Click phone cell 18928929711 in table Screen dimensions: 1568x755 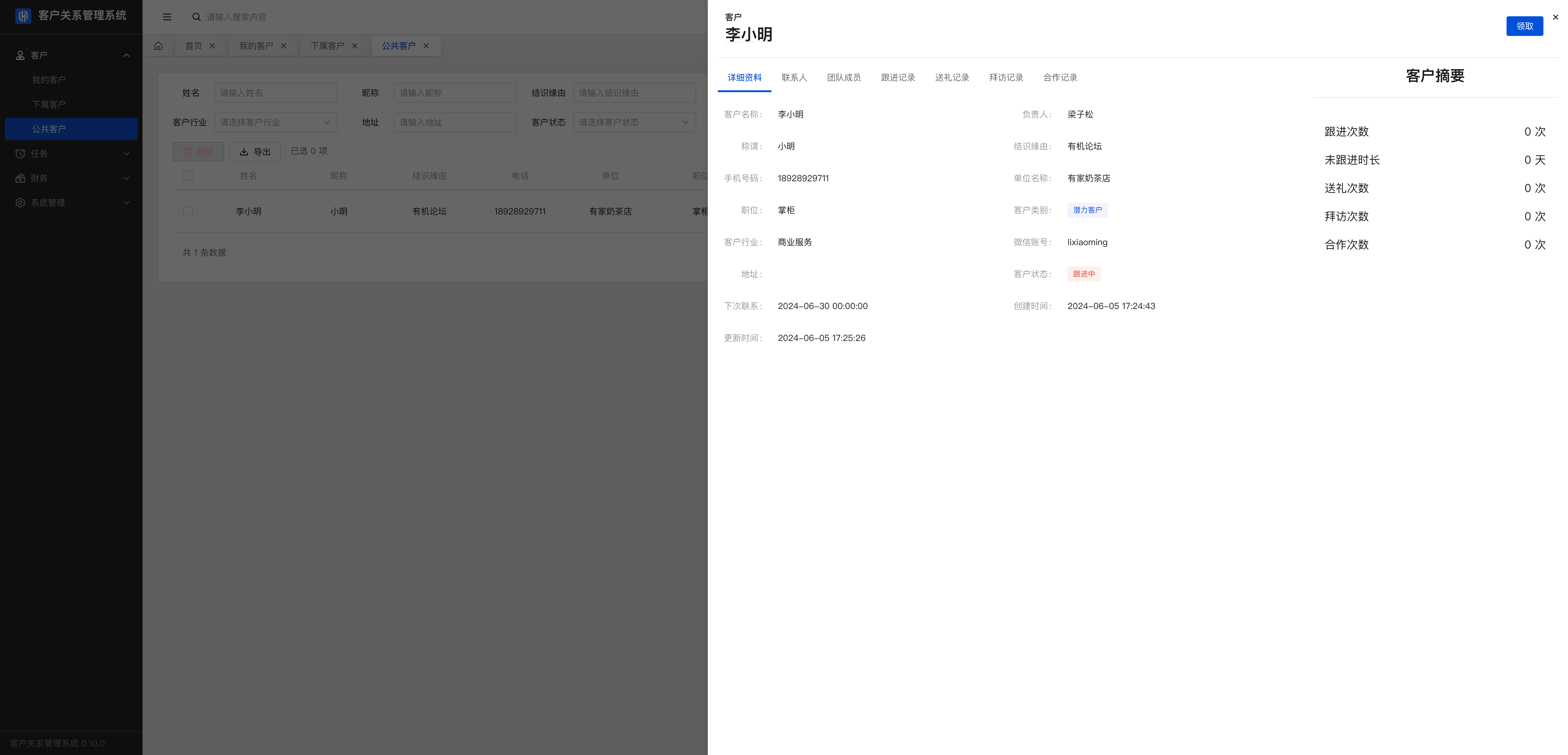tap(520, 212)
